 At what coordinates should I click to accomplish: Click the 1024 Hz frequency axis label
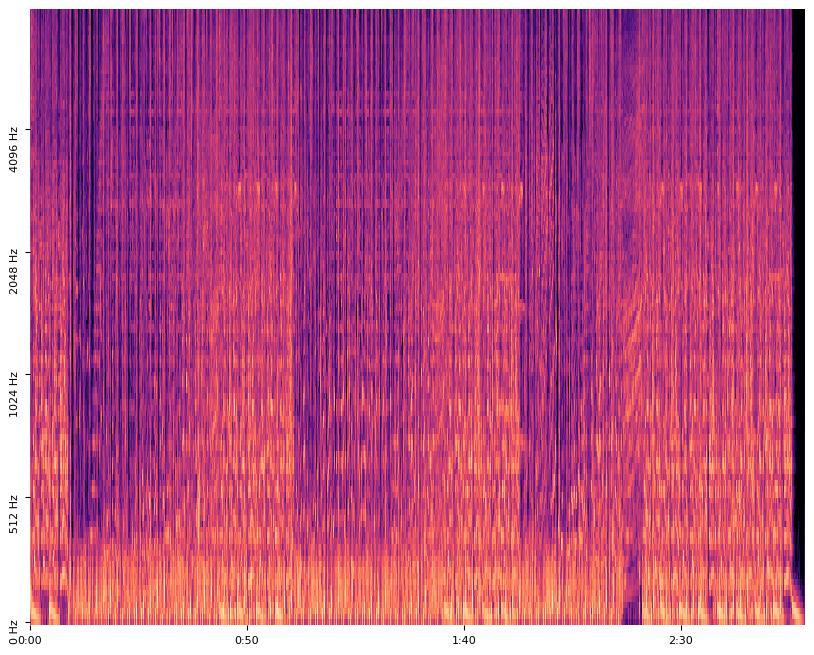(x=13, y=394)
